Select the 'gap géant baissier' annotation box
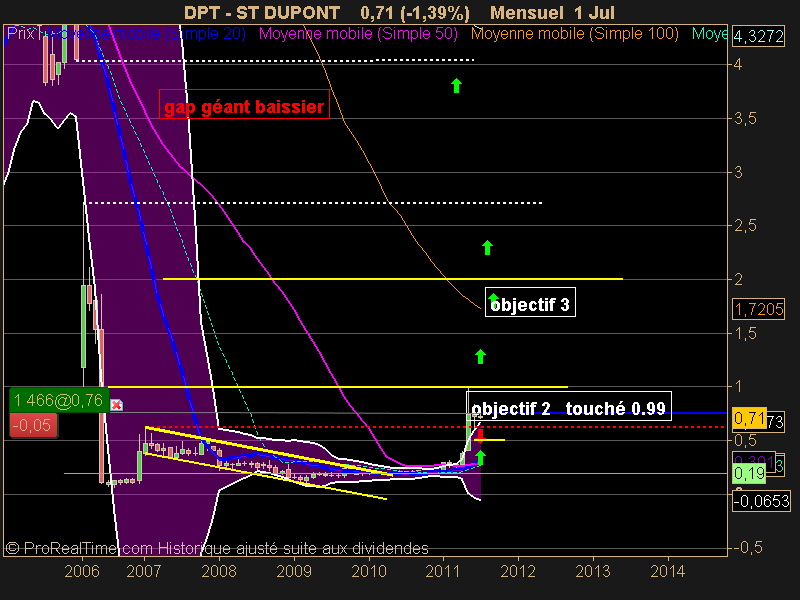Viewport: 800px width, 600px height. (244, 105)
